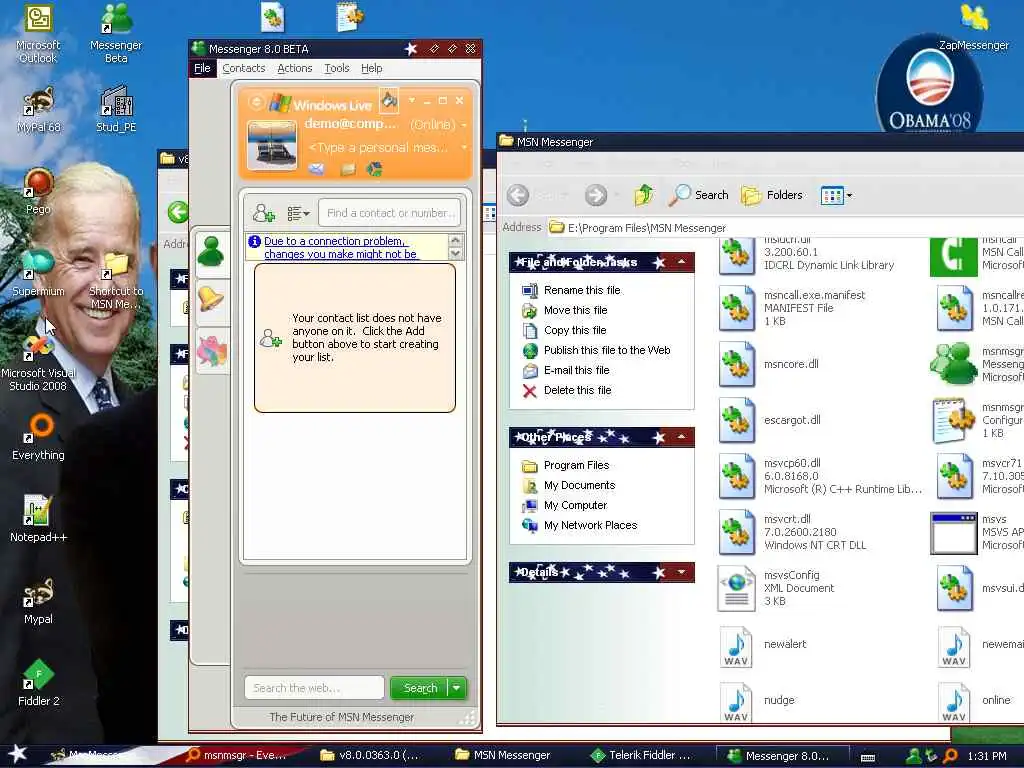Click the personal message field
The image size is (1024, 768).
coord(379,148)
